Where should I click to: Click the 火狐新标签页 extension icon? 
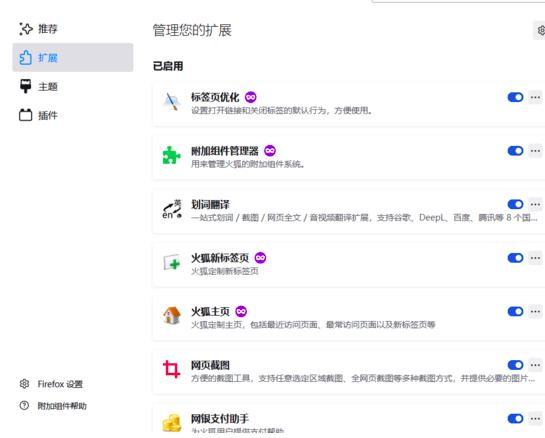pos(172,262)
